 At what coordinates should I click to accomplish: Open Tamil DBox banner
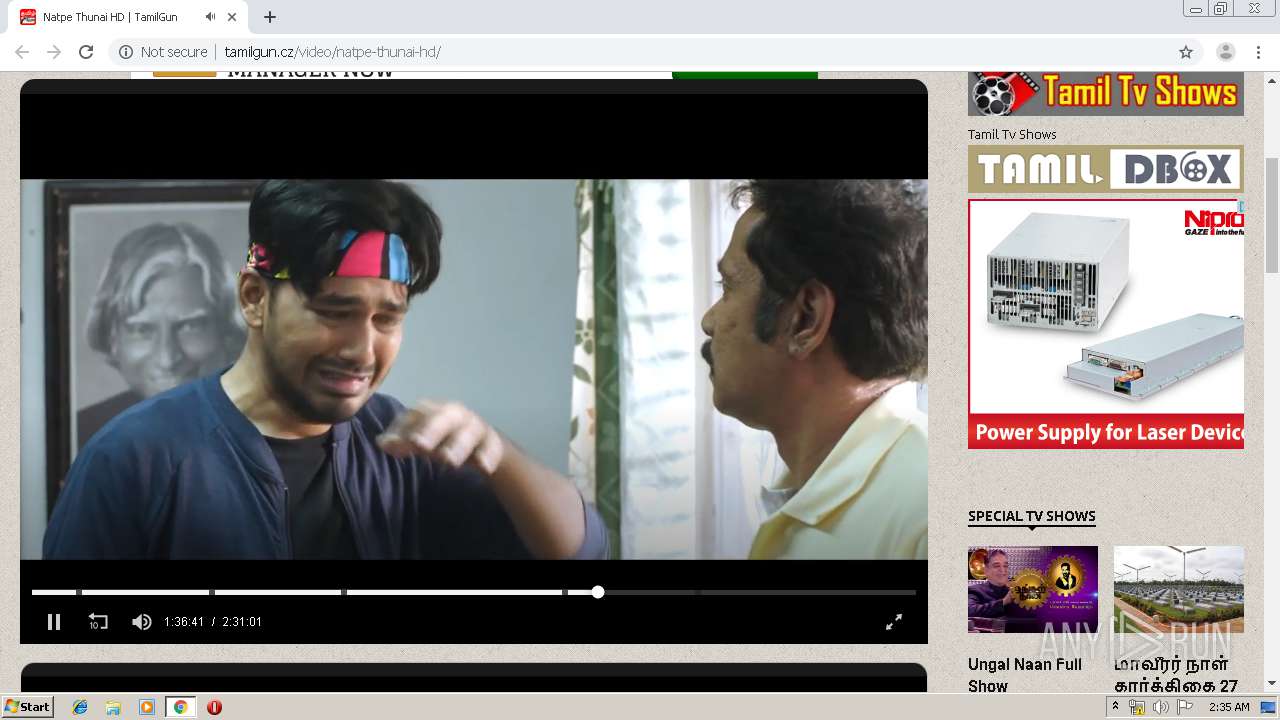(1106, 169)
